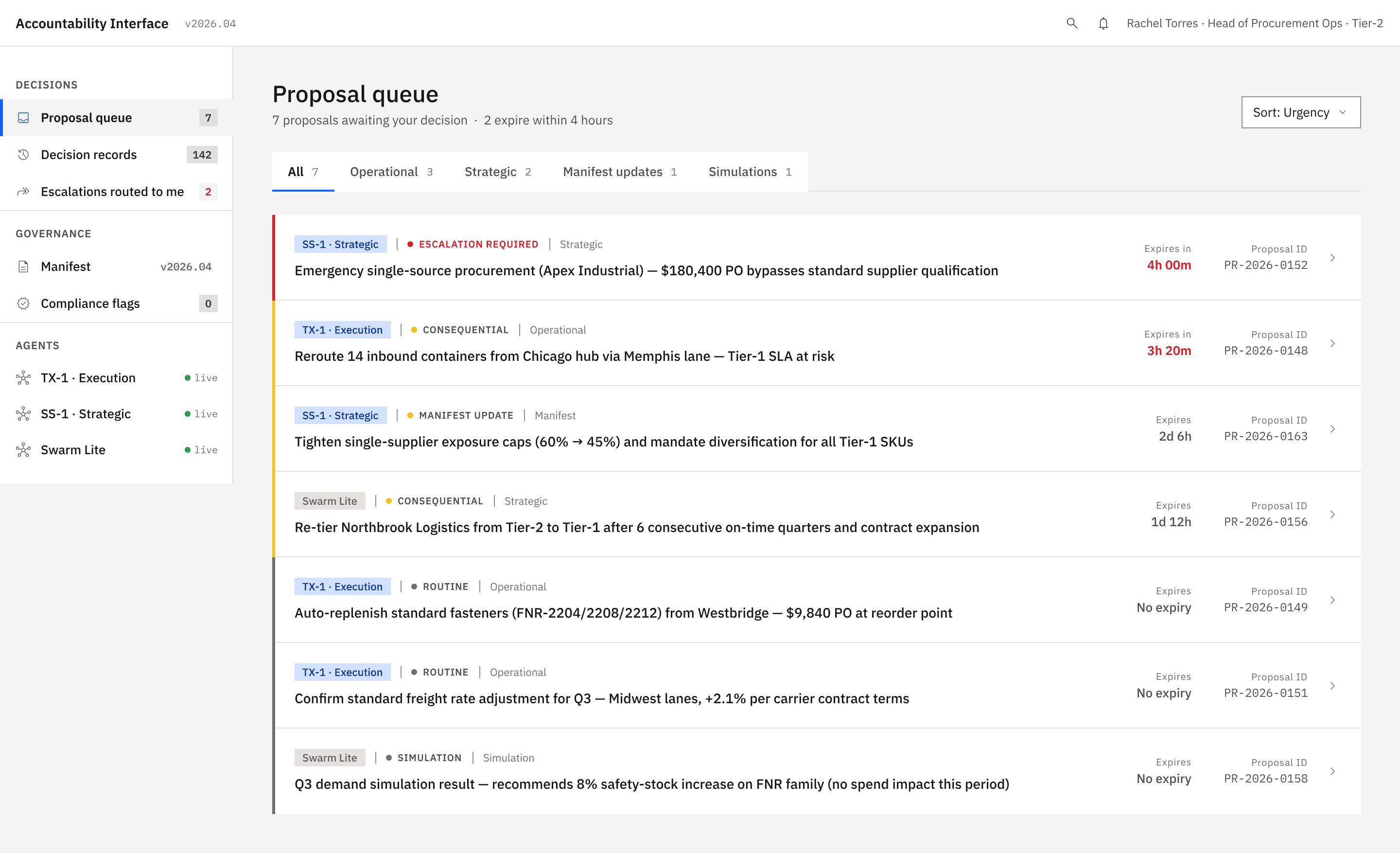Viewport: 1400px width, 853px height.
Task: Click TX-1 · Execution tag on reroute proposal
Action: coord(343,330)
